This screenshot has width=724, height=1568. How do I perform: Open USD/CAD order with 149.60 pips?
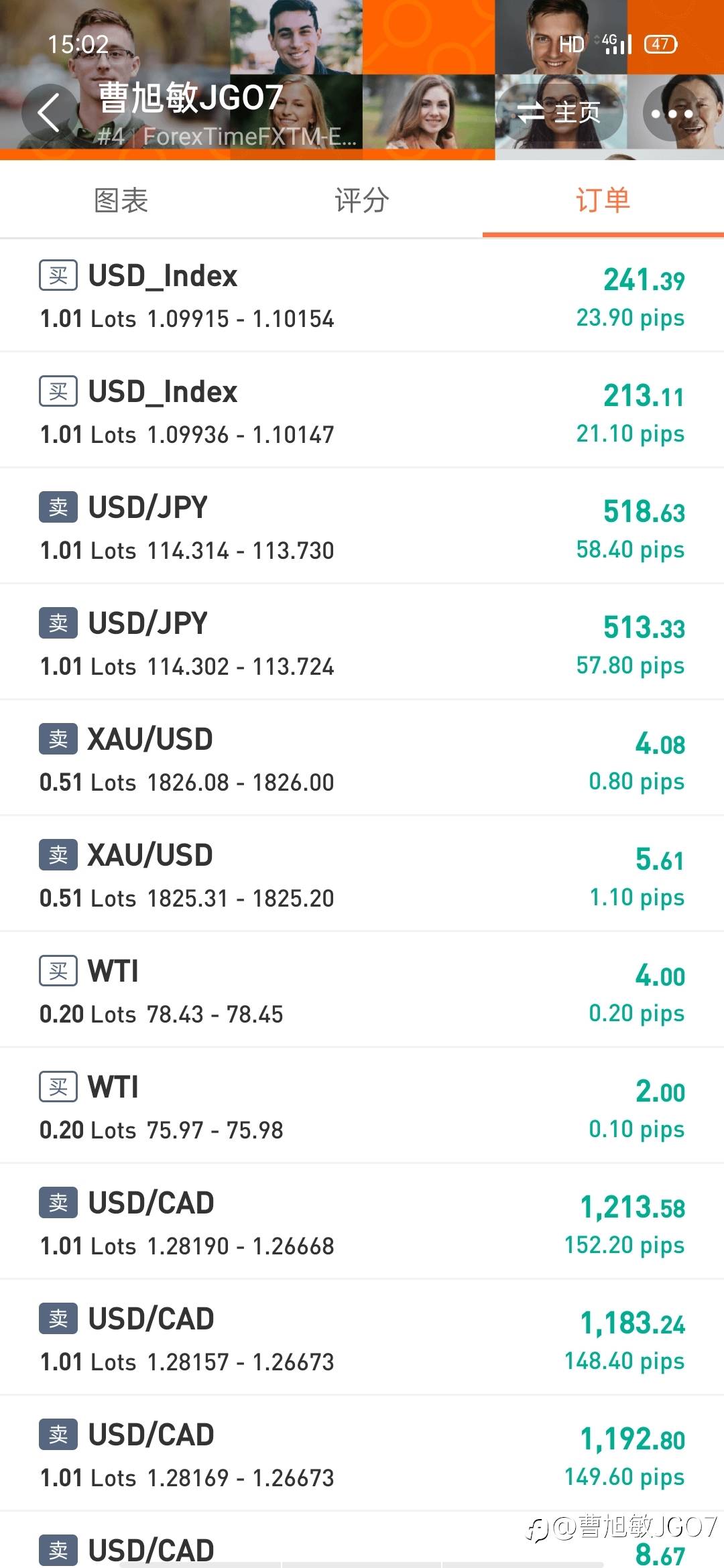pyautogui.click(x=362, y=1454)
